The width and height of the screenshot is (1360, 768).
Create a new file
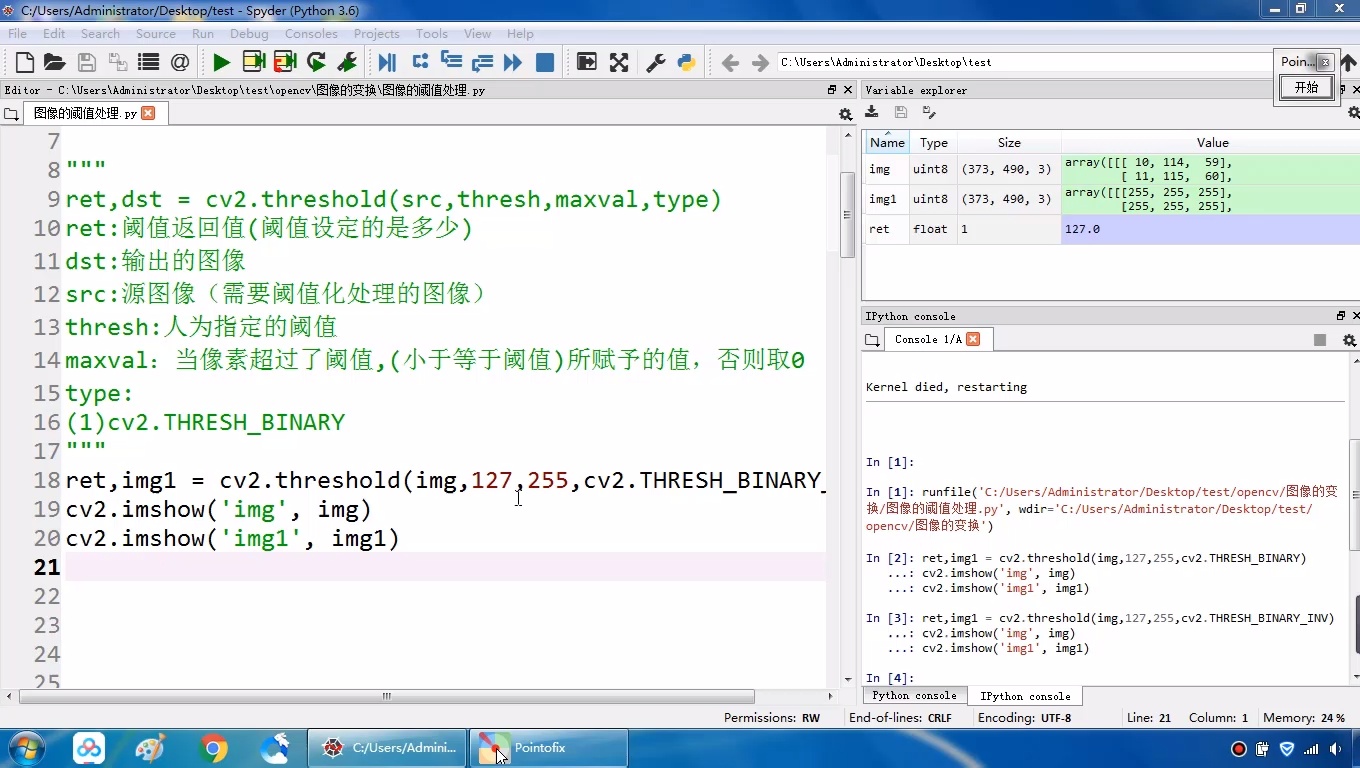click(23, 61)
